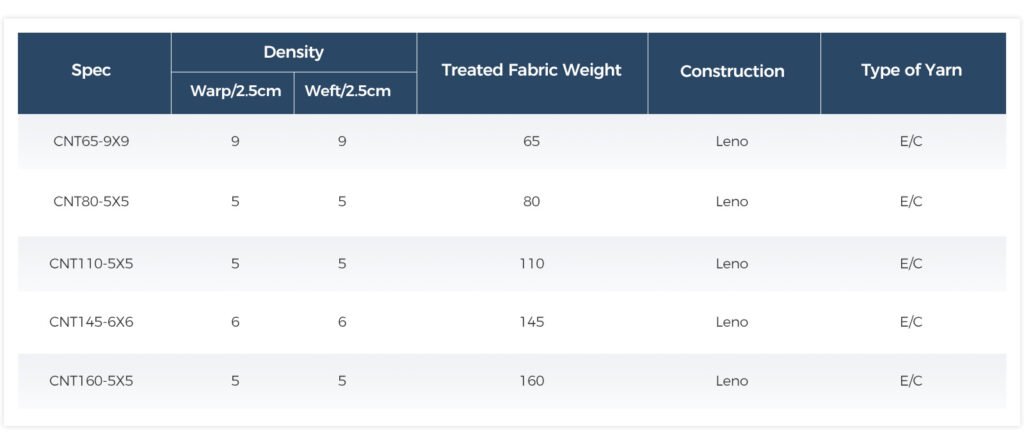Click E/C in the CNT65-9X9 row
The image size is (1024, 442).
coord(911,141)
